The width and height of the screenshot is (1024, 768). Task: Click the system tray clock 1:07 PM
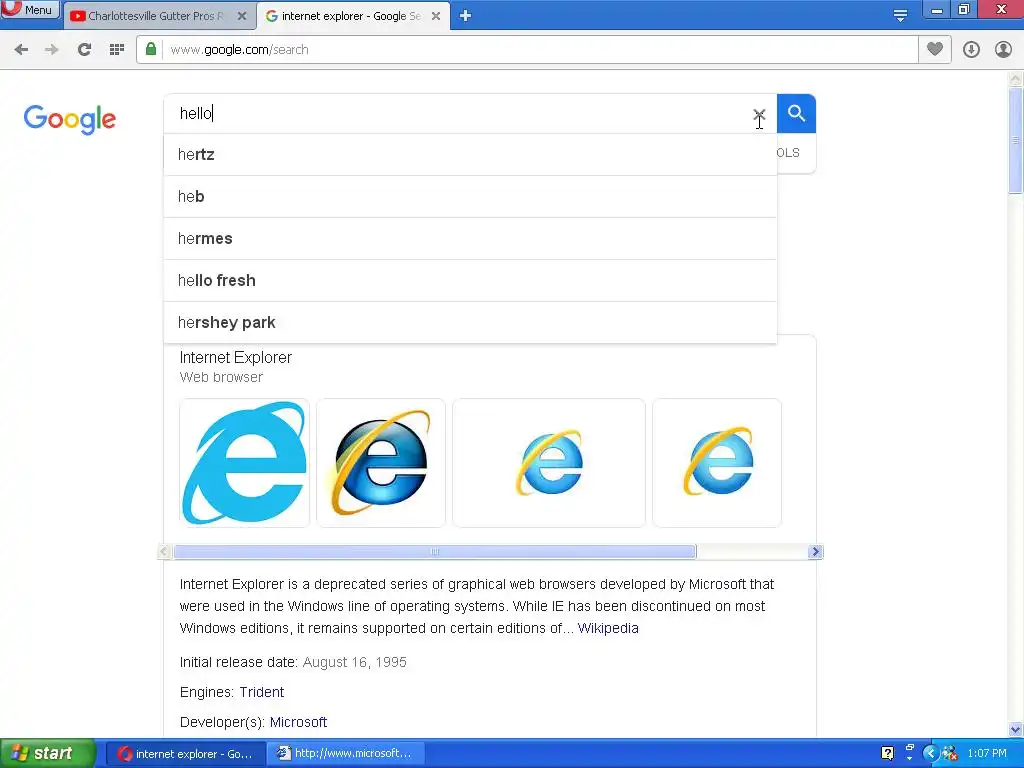click(x=987, y=753)
